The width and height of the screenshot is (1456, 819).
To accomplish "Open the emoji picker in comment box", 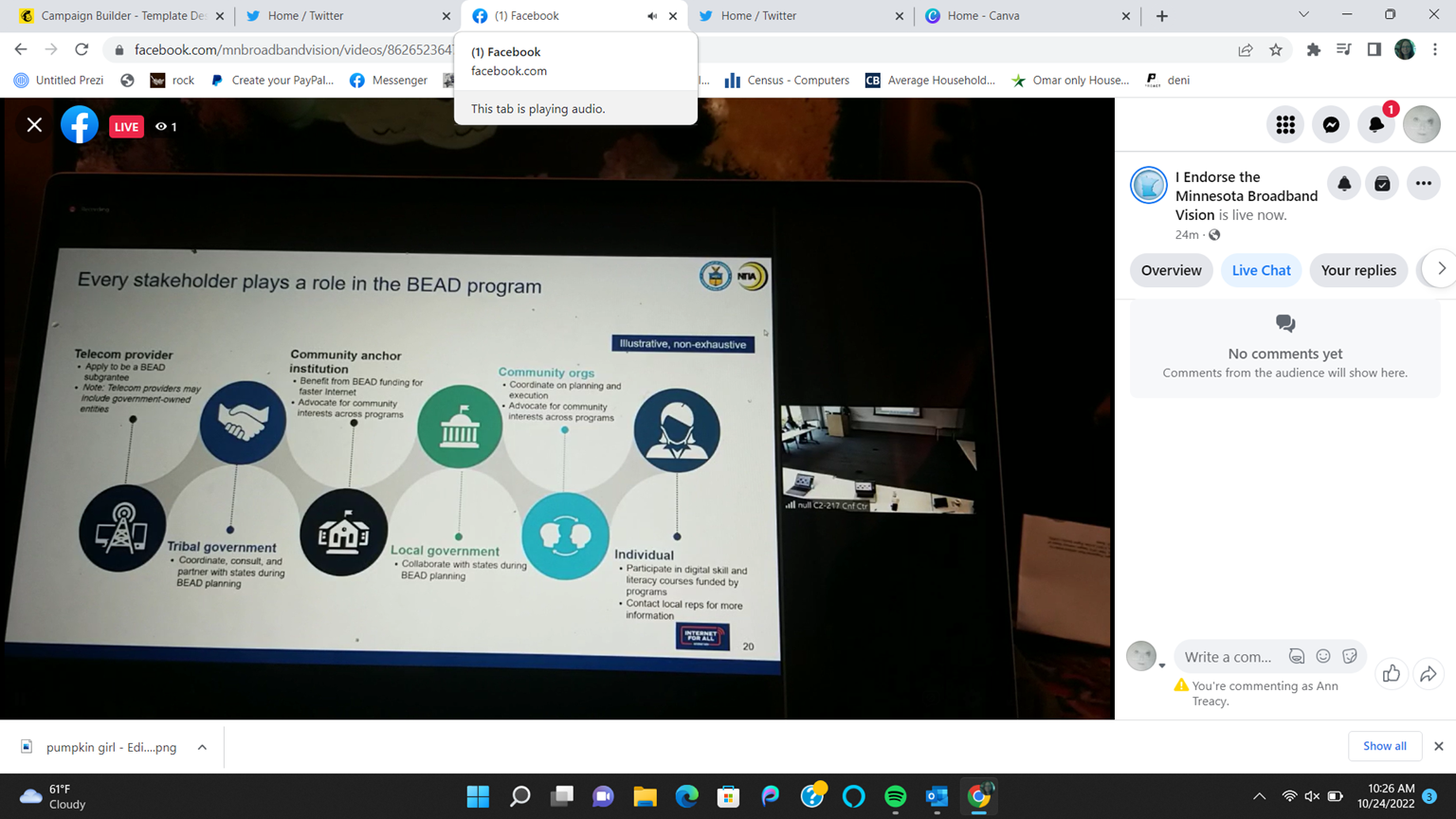I will pyautogui.click(x=1323, y=656).
